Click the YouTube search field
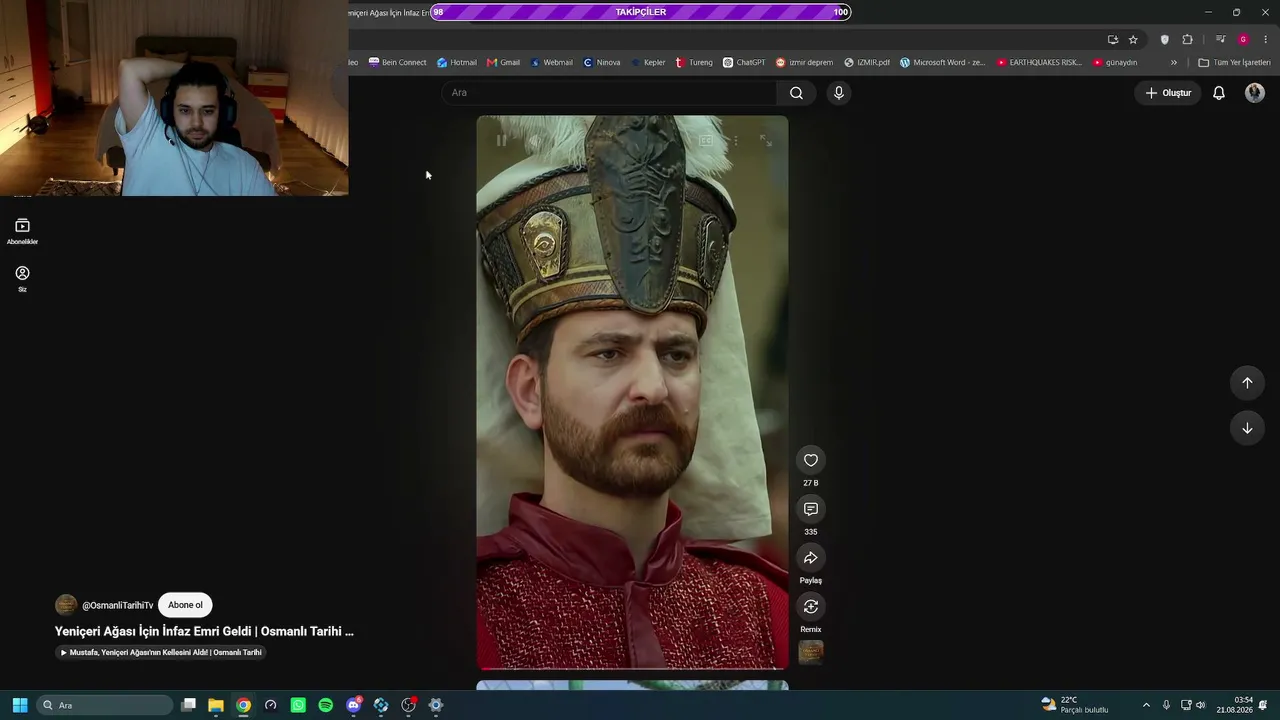This screenshot has width=1280, height=720. coord(609,93)
